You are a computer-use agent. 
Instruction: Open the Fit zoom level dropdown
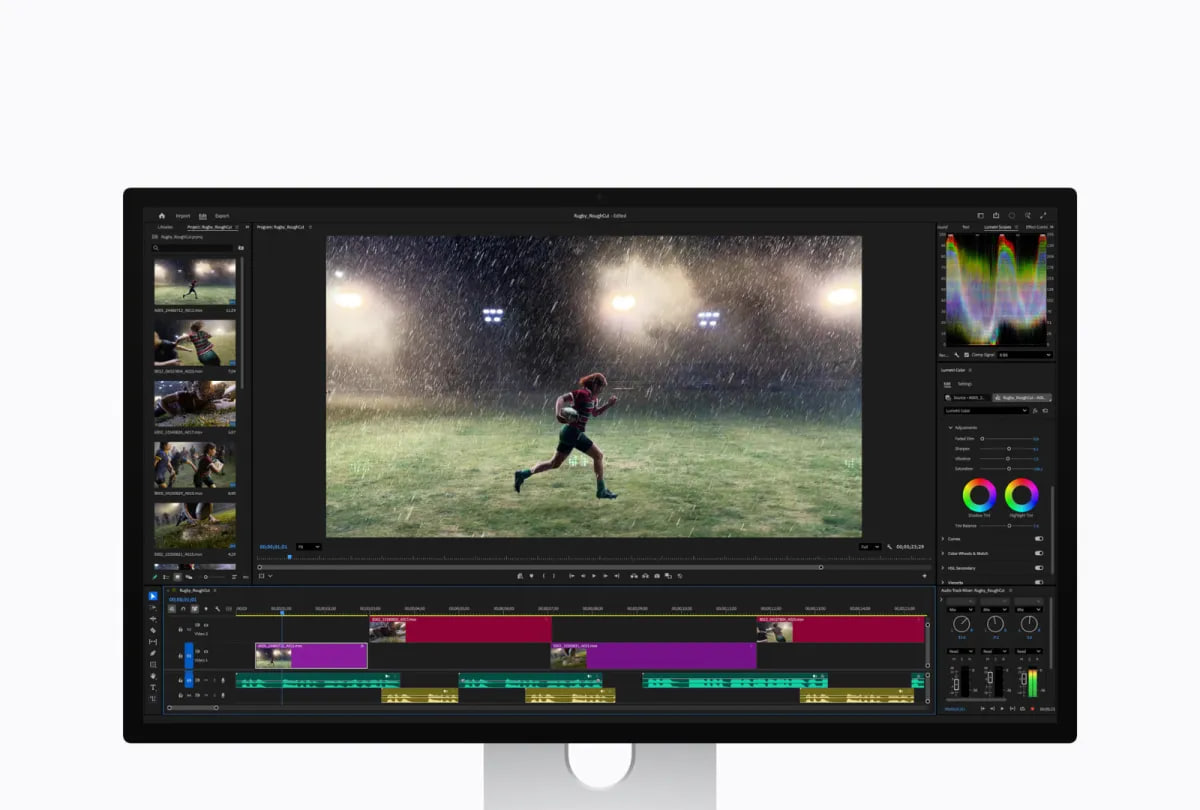point(308,547)
